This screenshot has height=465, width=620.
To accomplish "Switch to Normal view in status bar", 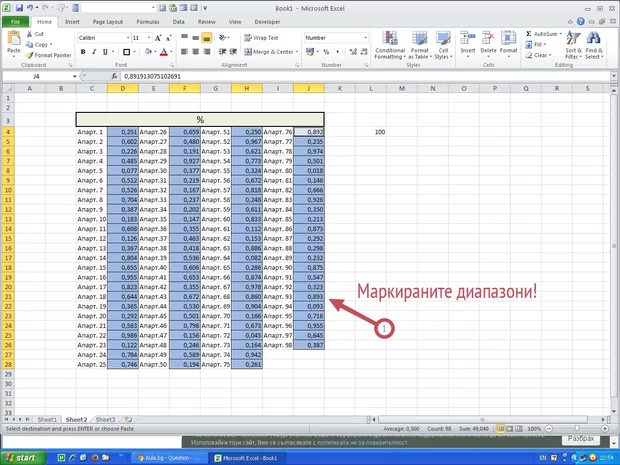I will click(x=501, y=429).
